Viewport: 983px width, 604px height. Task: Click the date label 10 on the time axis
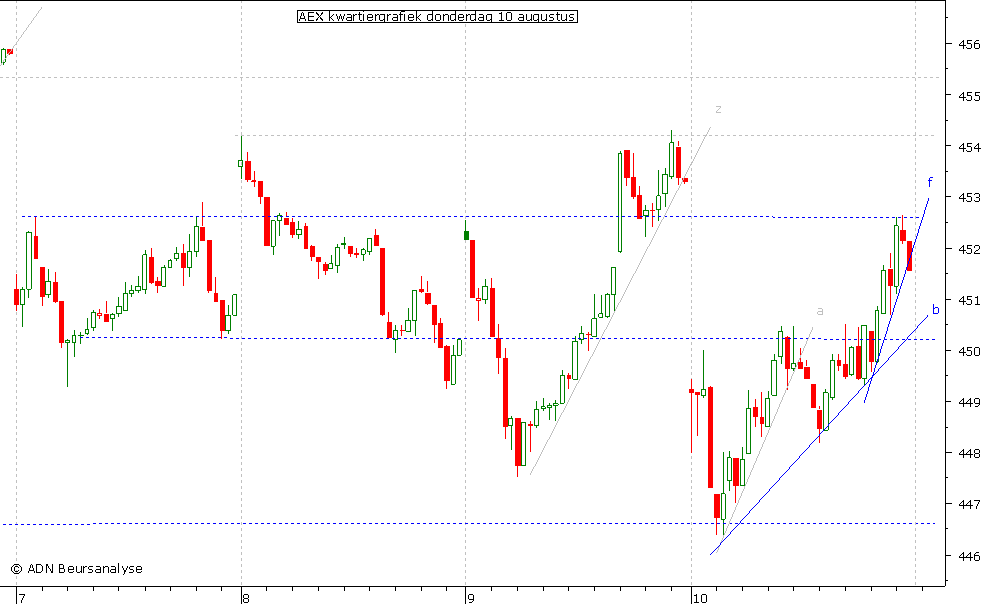click(700, 598)
